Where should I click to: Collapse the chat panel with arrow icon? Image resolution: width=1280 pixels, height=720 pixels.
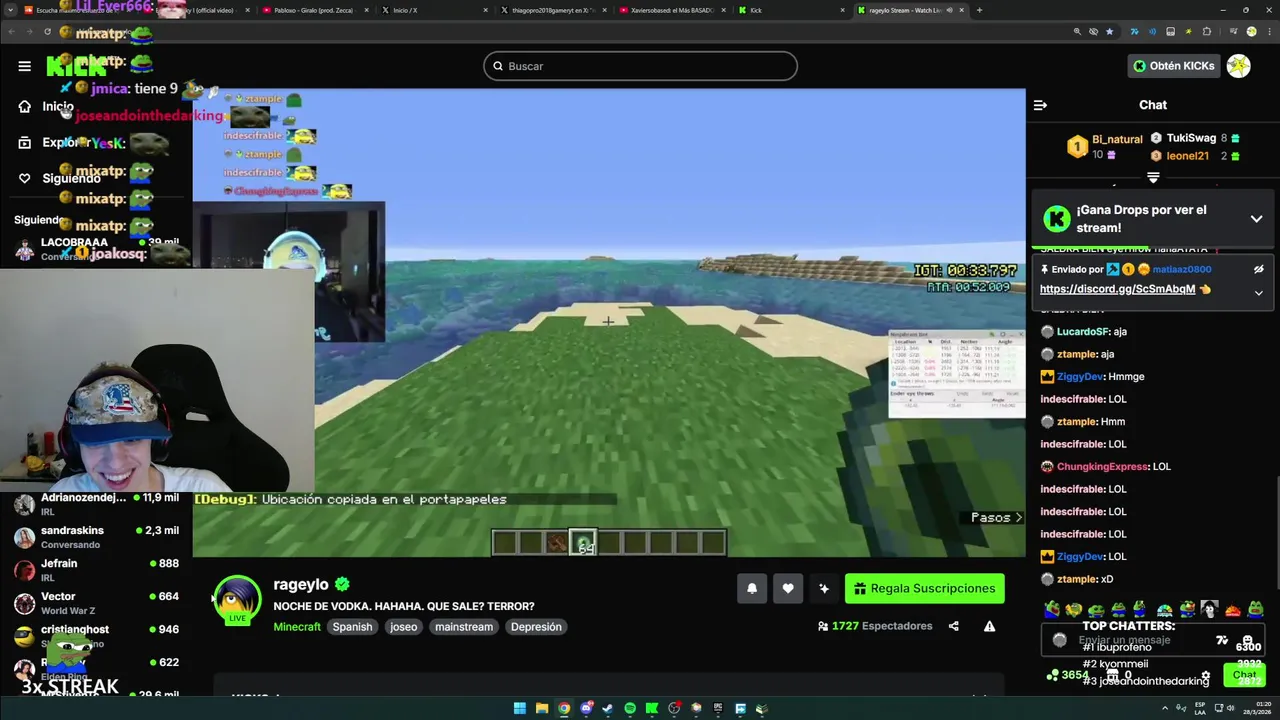point(1040,105)
